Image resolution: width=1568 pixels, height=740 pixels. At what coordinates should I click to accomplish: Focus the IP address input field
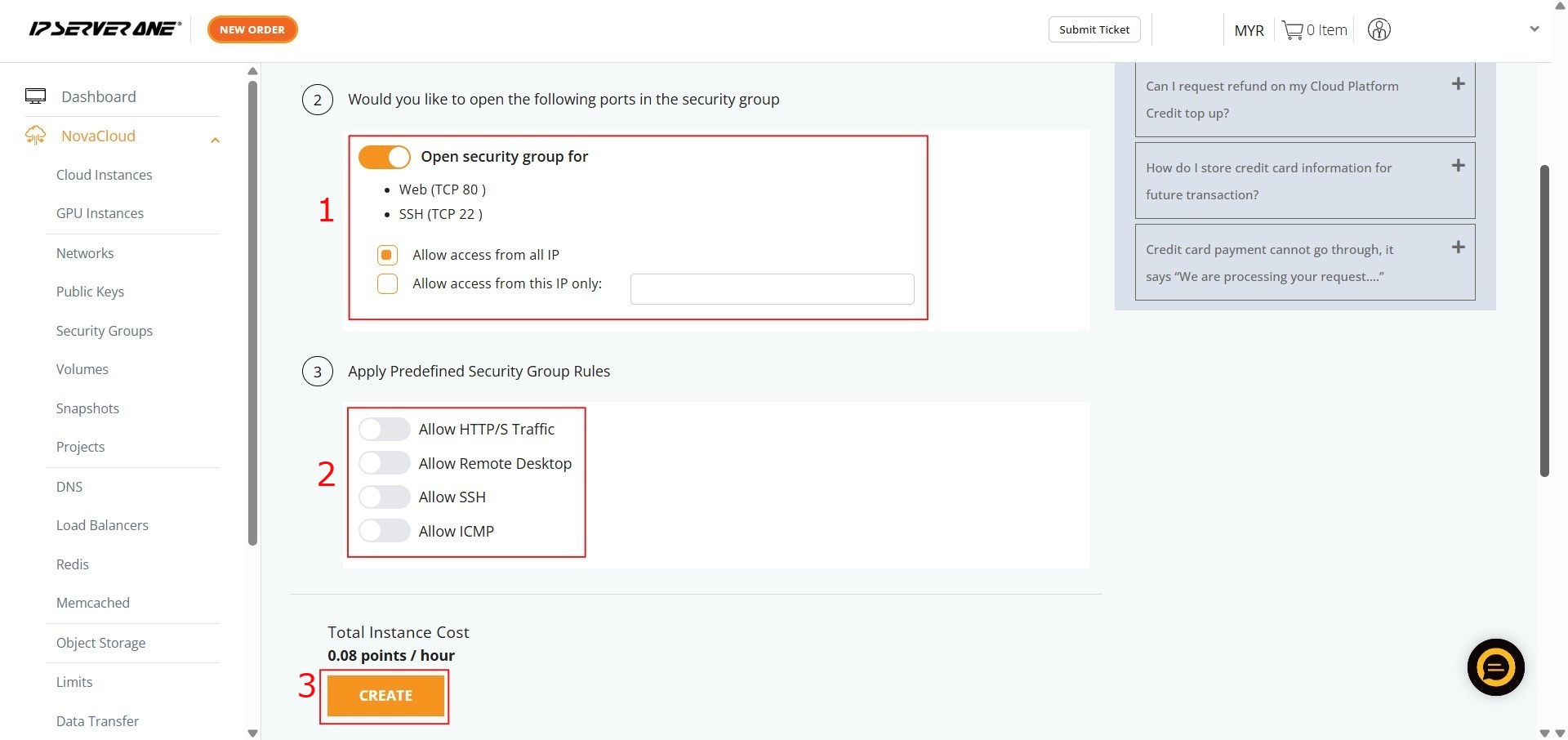click(772, 289)
